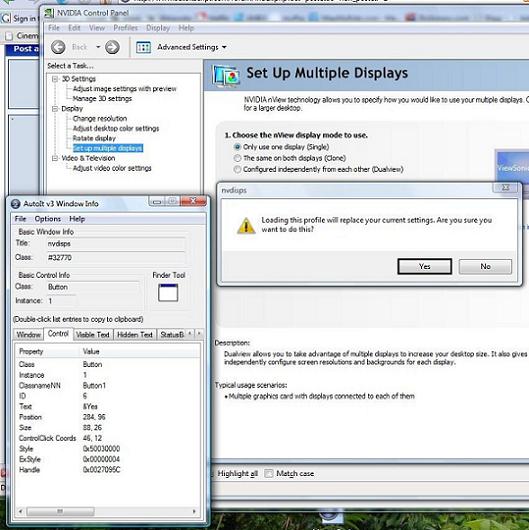Click the AutoIt v3 Window Info title icon
This screenshot has width=529, height=530.
[16, 204]
